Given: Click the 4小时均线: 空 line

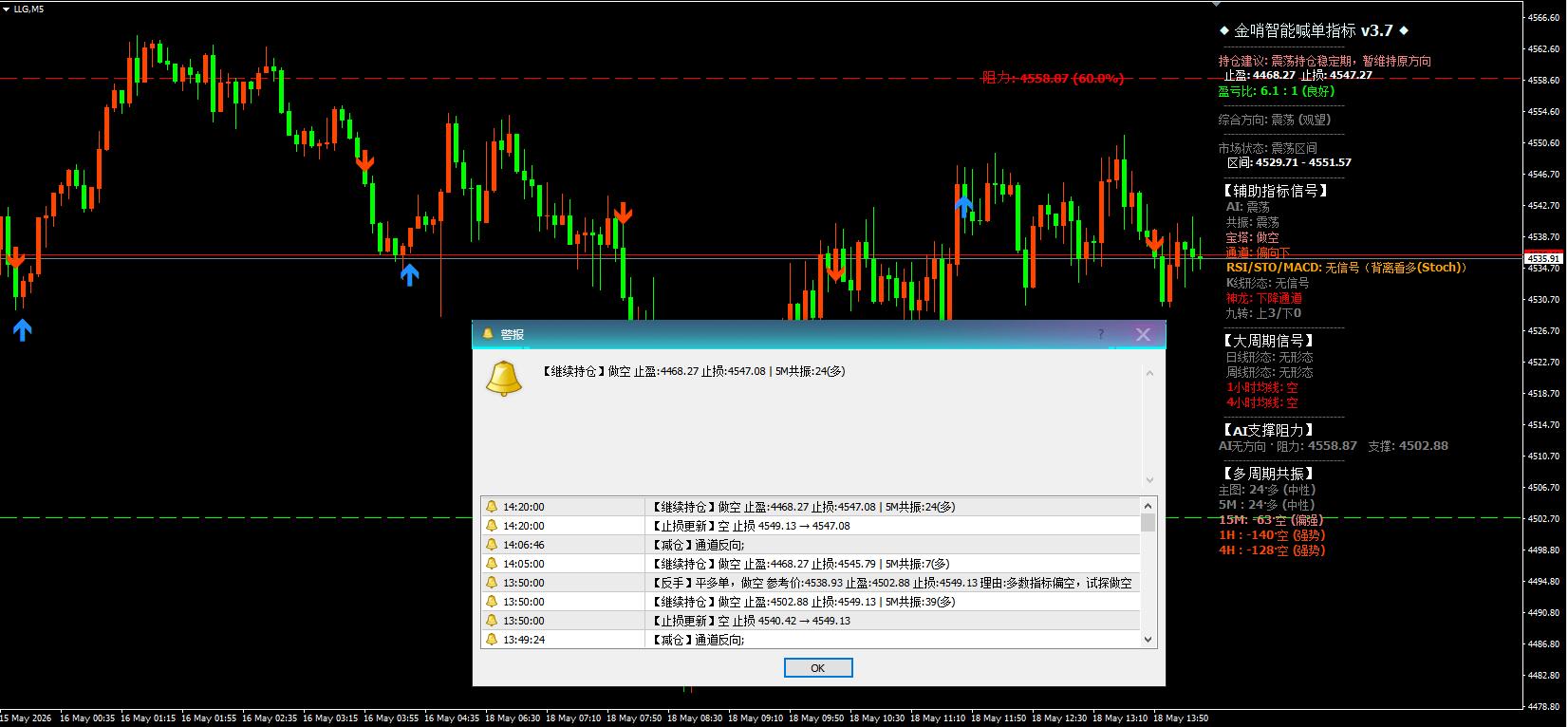Looking at the screenshot, I should click(x=1261, y=402).
